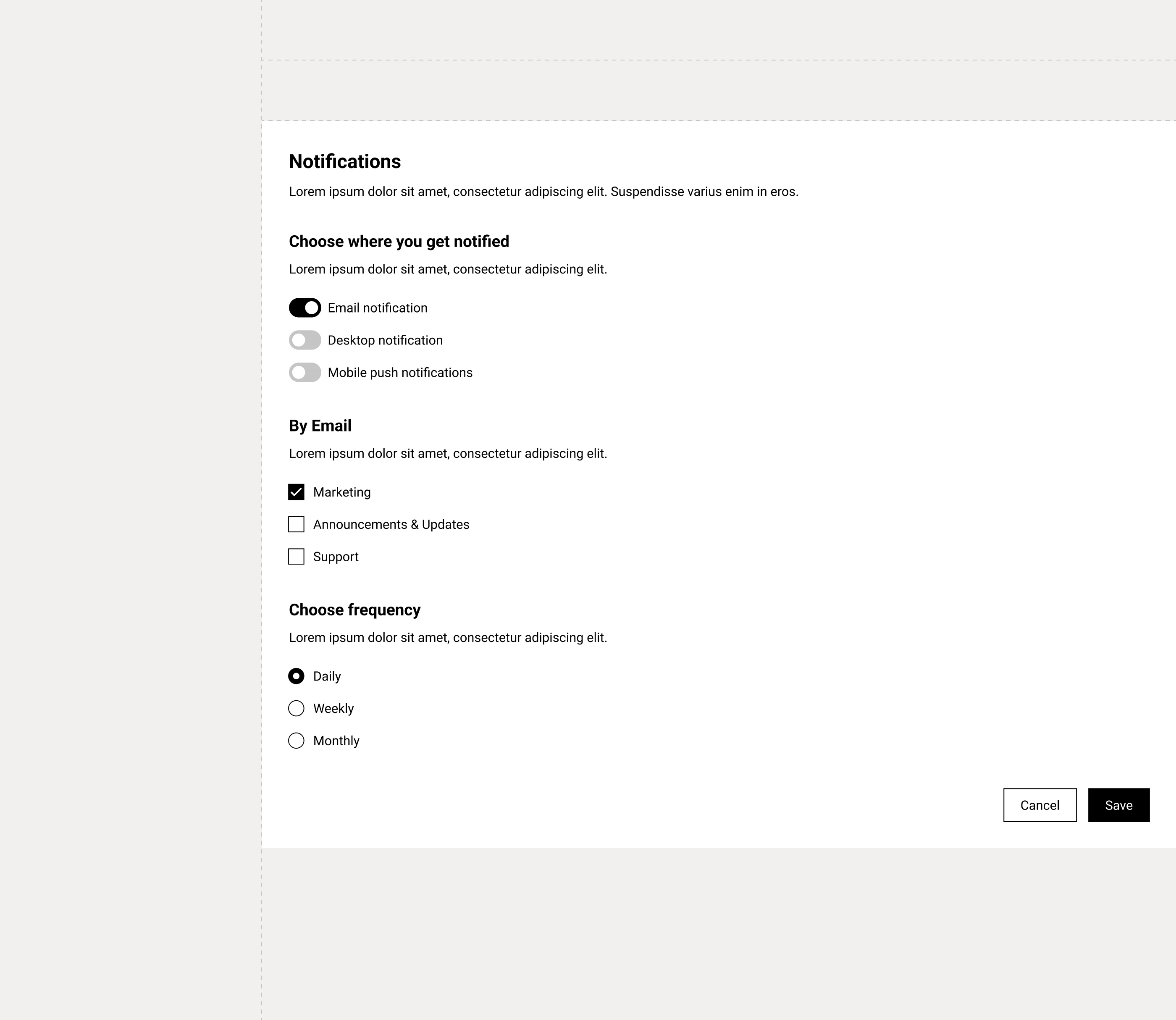The image size is (1176, 1020).
Task: Click the Cancel button
Action: (x=1040, y=805)
